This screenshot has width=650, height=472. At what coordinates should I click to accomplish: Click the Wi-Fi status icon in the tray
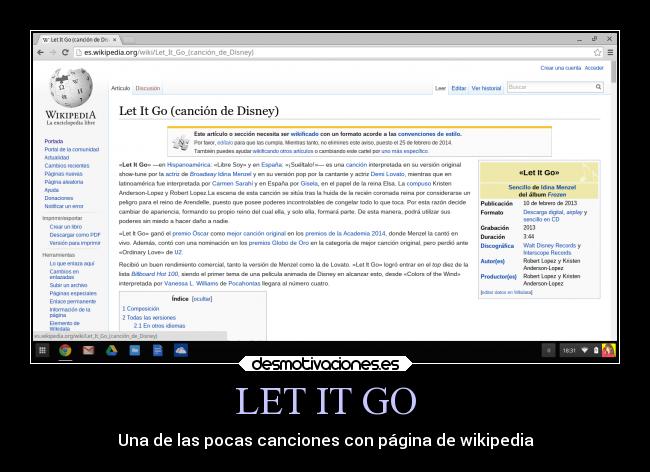tap(585, 351)
